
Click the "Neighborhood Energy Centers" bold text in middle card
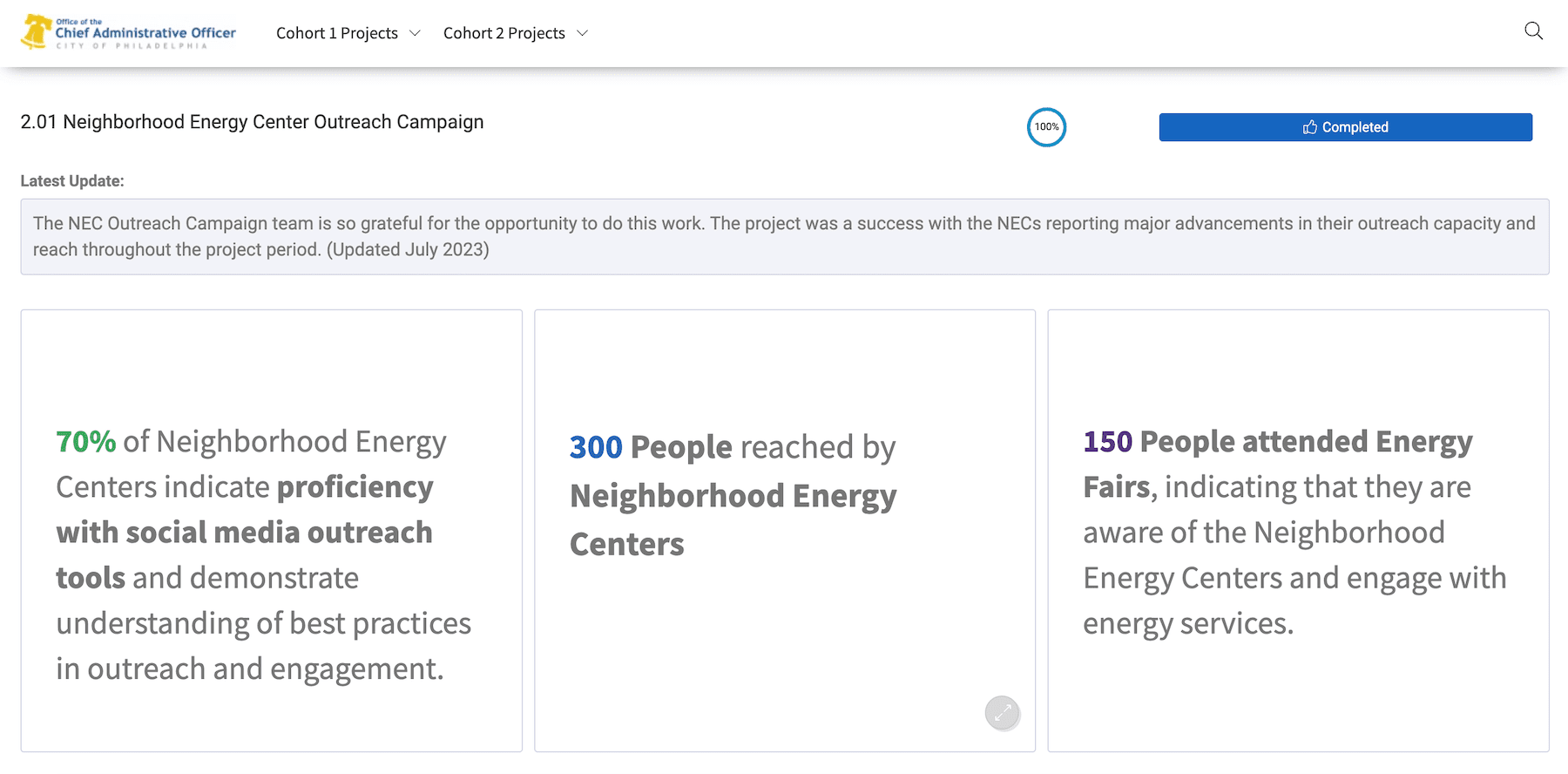733,496
